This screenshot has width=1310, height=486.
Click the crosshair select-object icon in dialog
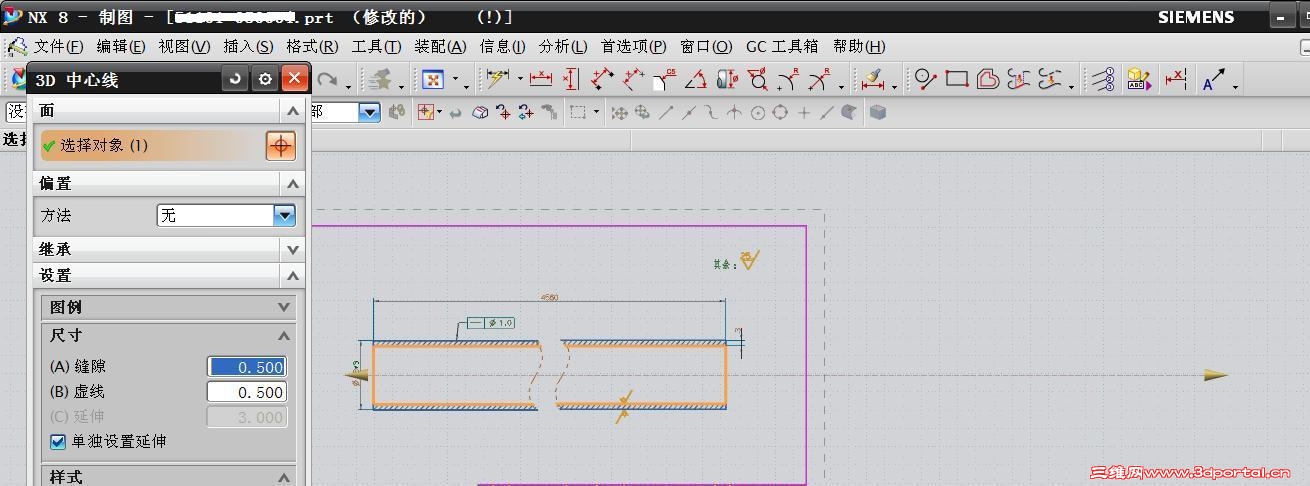[281, 146]
